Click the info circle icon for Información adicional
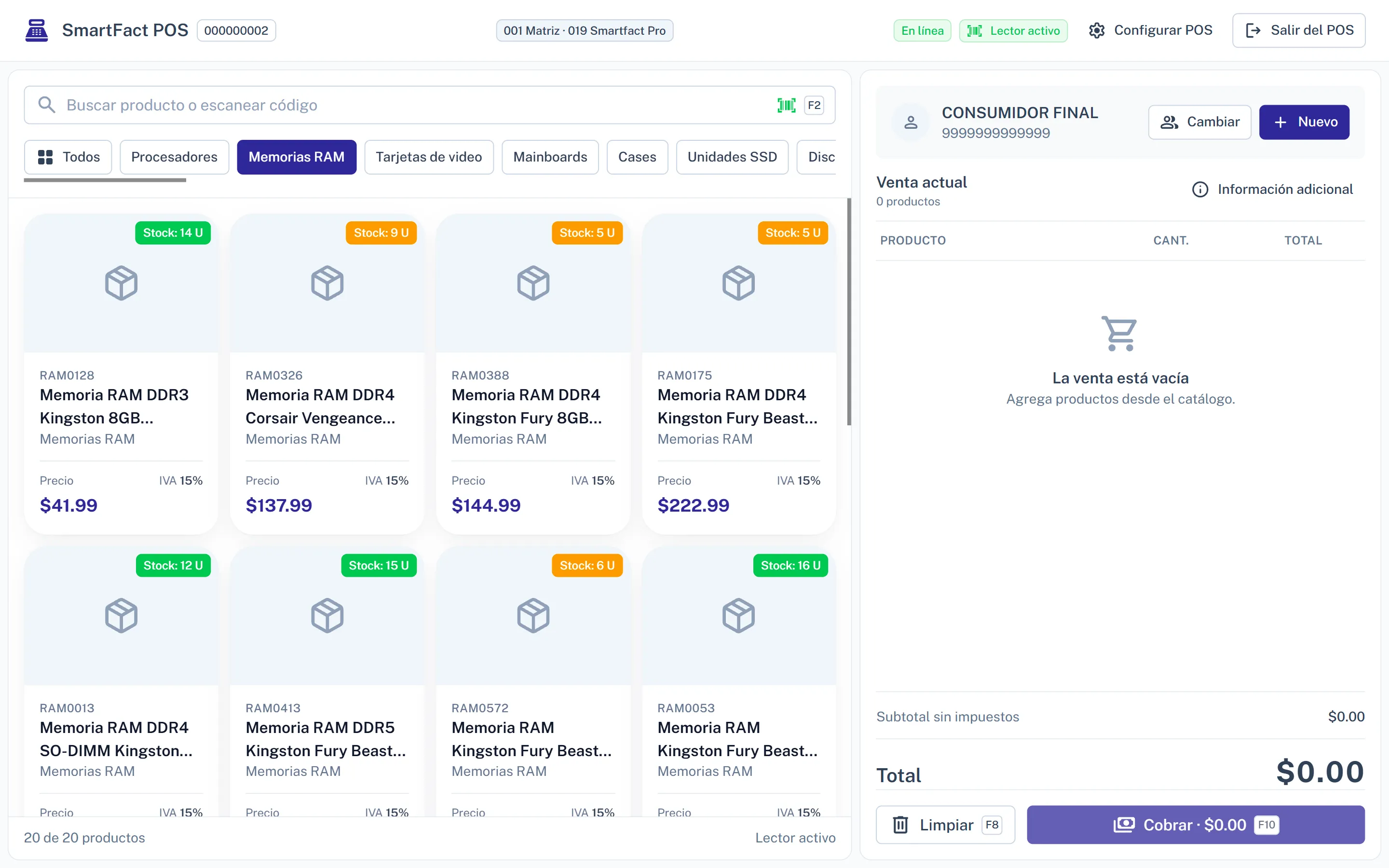The width and height of the screenshot is (1389, 868). (1200, 190)
